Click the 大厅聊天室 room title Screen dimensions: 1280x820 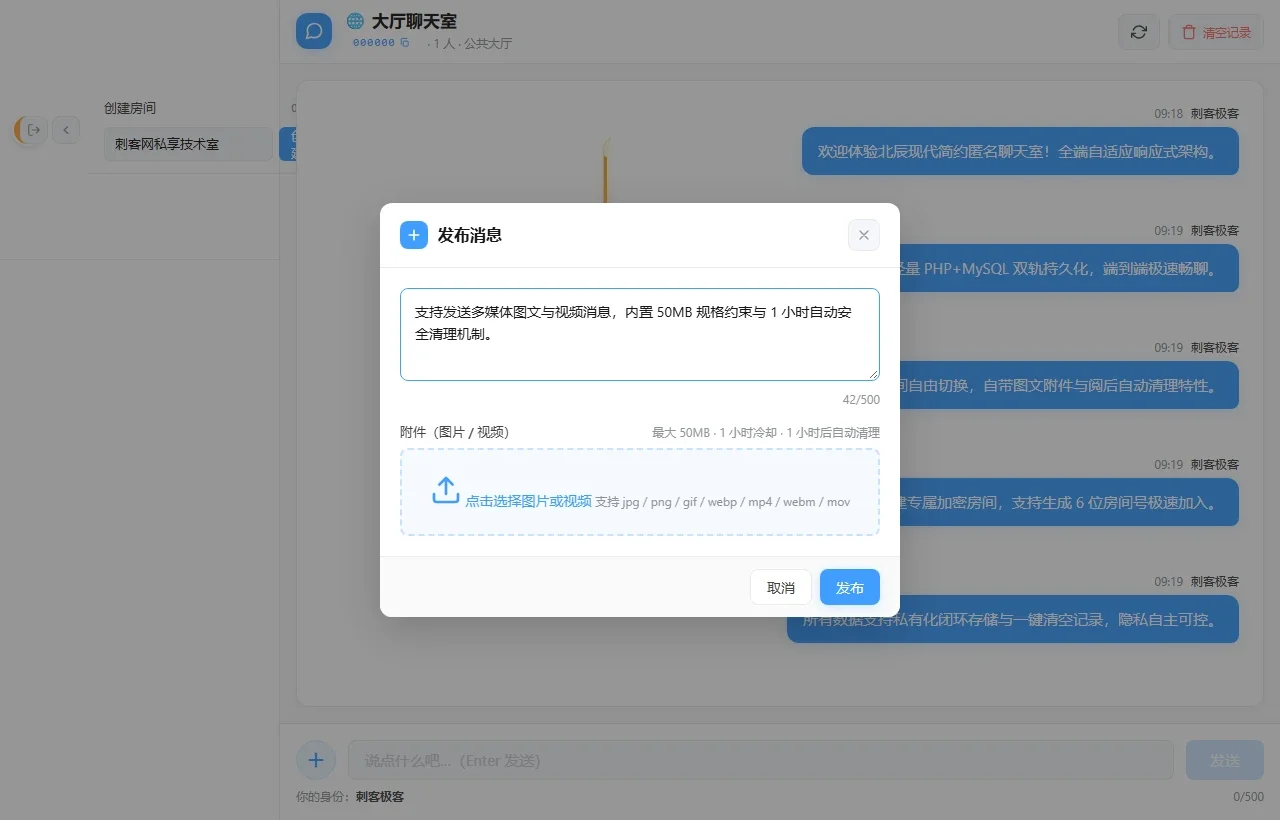coord(414,21)
